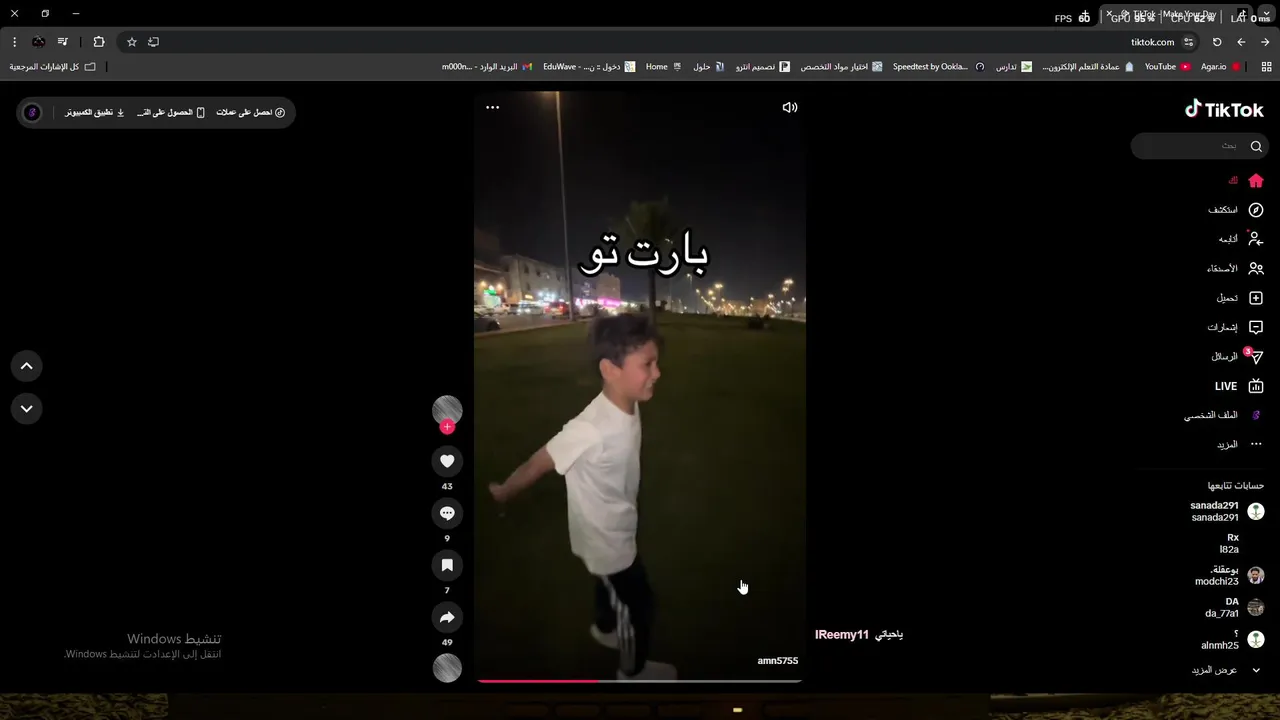The width and height of the screenshot is (1280, 720).
Task: Open the YouTube bookmark
Action: click(1167, 67)
